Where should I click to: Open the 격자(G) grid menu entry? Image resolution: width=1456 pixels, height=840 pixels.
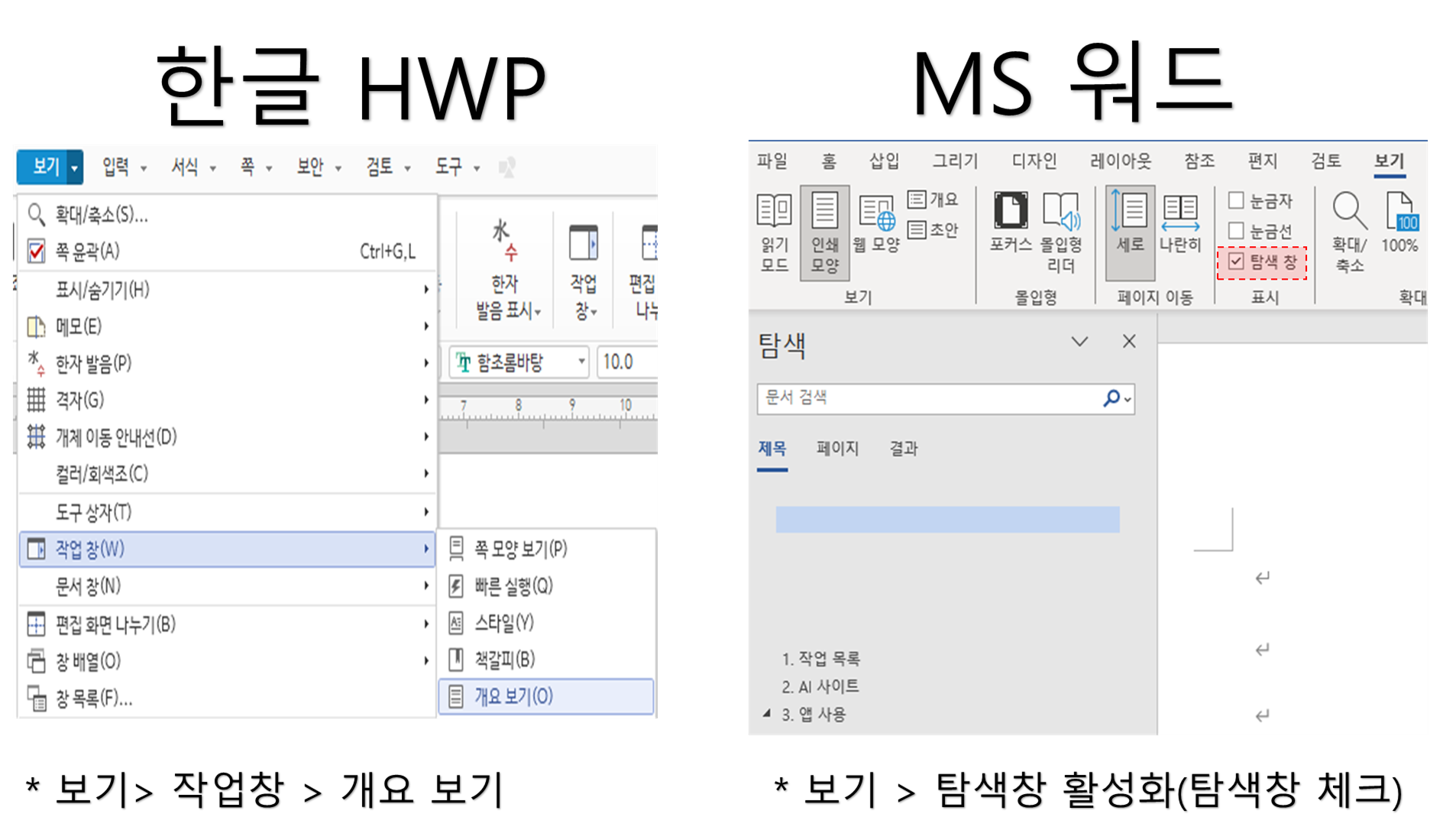coord(227,400)
